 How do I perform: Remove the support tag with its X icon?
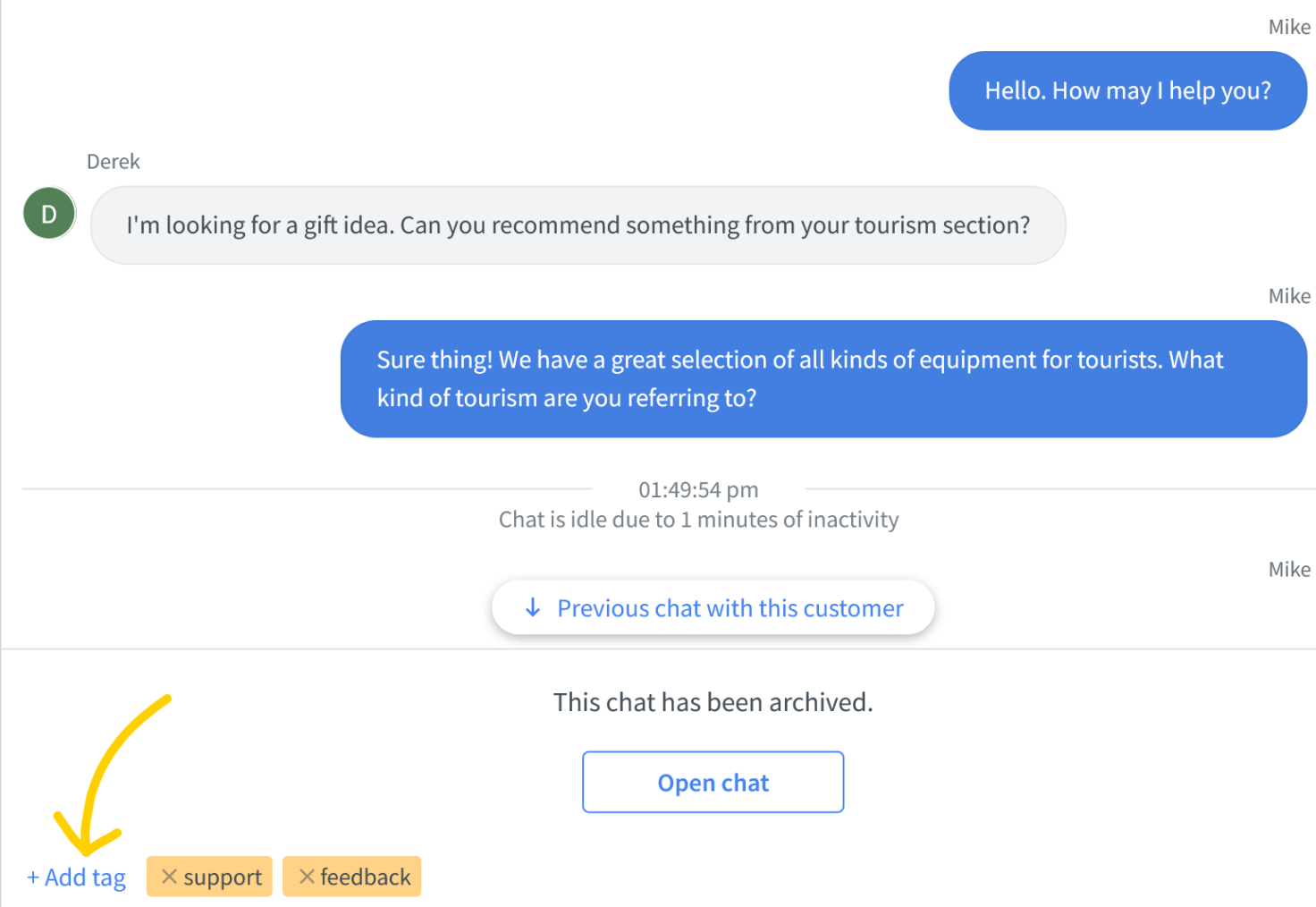click(x=169, y=877)
